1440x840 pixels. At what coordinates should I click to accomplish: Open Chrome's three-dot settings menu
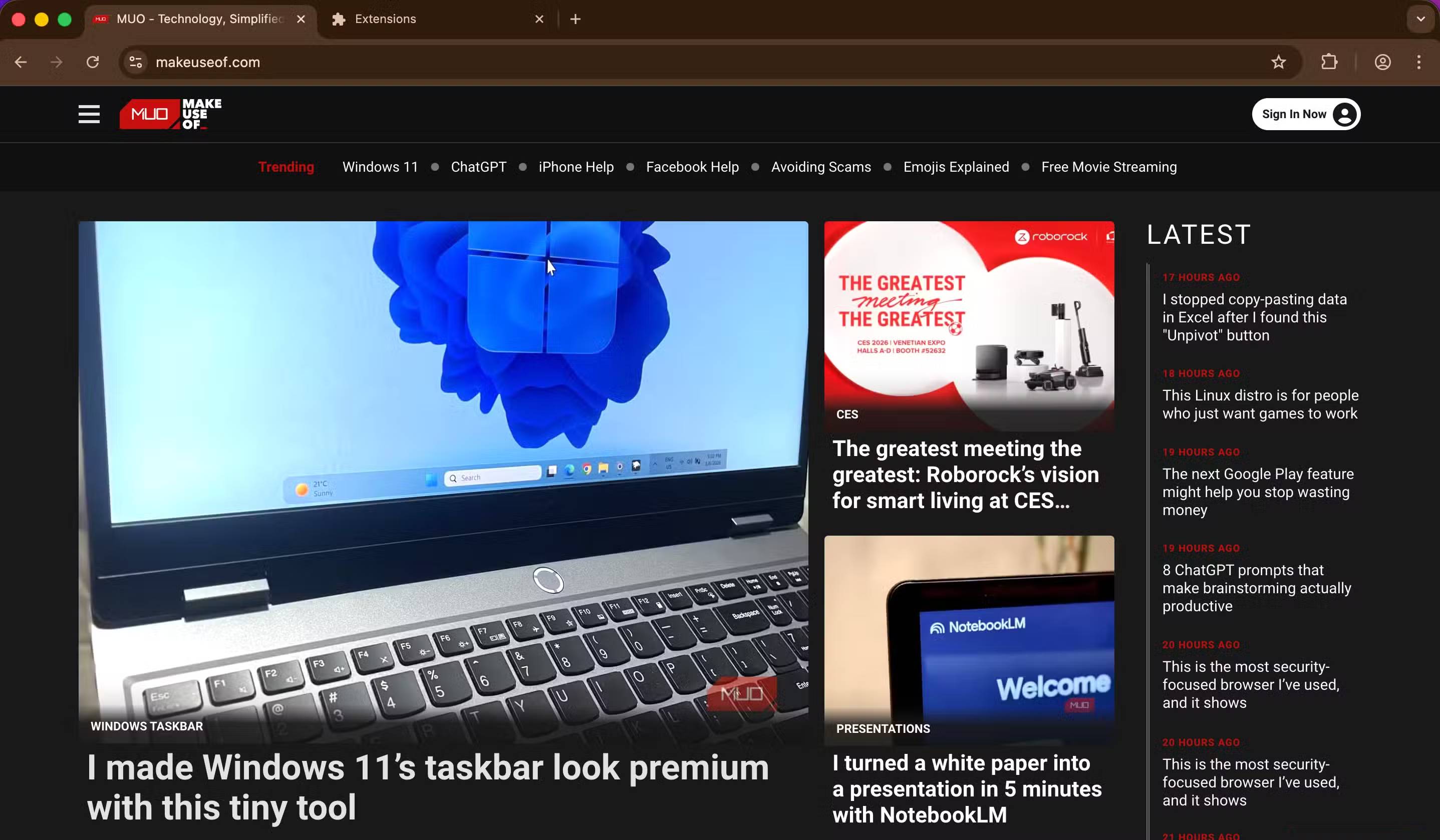[1419, 62]
